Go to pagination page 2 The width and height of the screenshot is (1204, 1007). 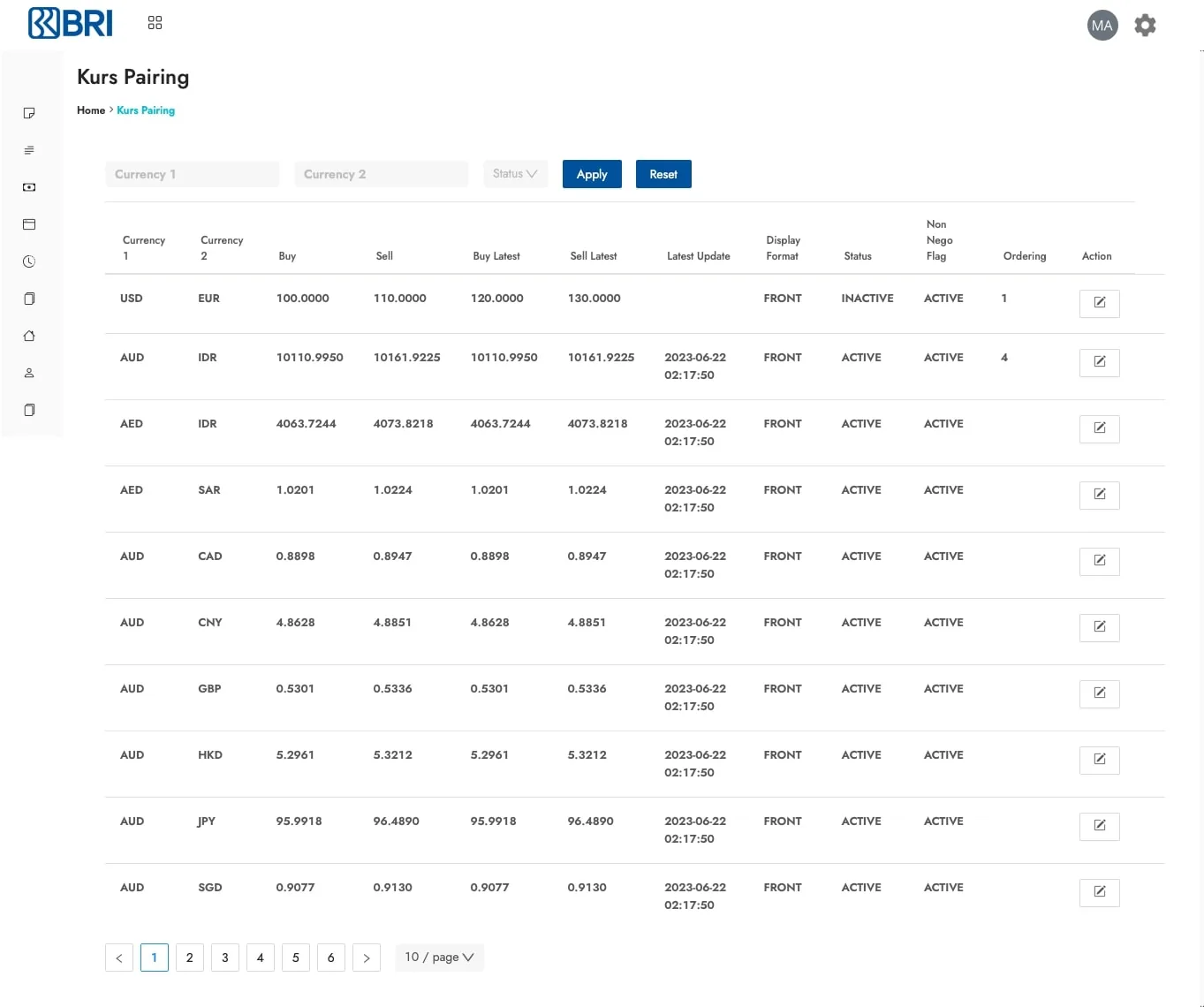(190, 958)
